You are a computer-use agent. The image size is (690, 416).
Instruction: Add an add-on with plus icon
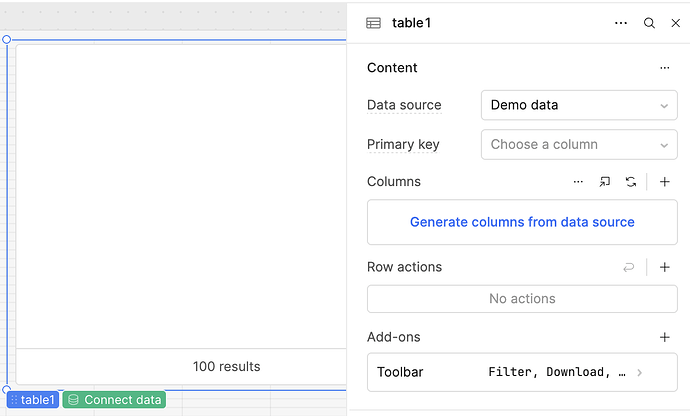tap(665, 338)
